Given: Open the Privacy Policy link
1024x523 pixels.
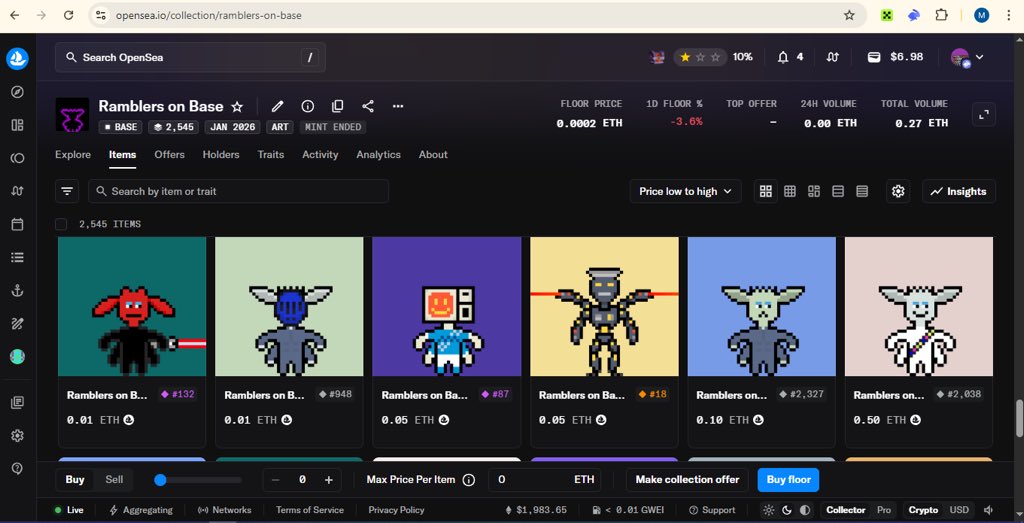Looking at the screenshot, I should 396,510.
